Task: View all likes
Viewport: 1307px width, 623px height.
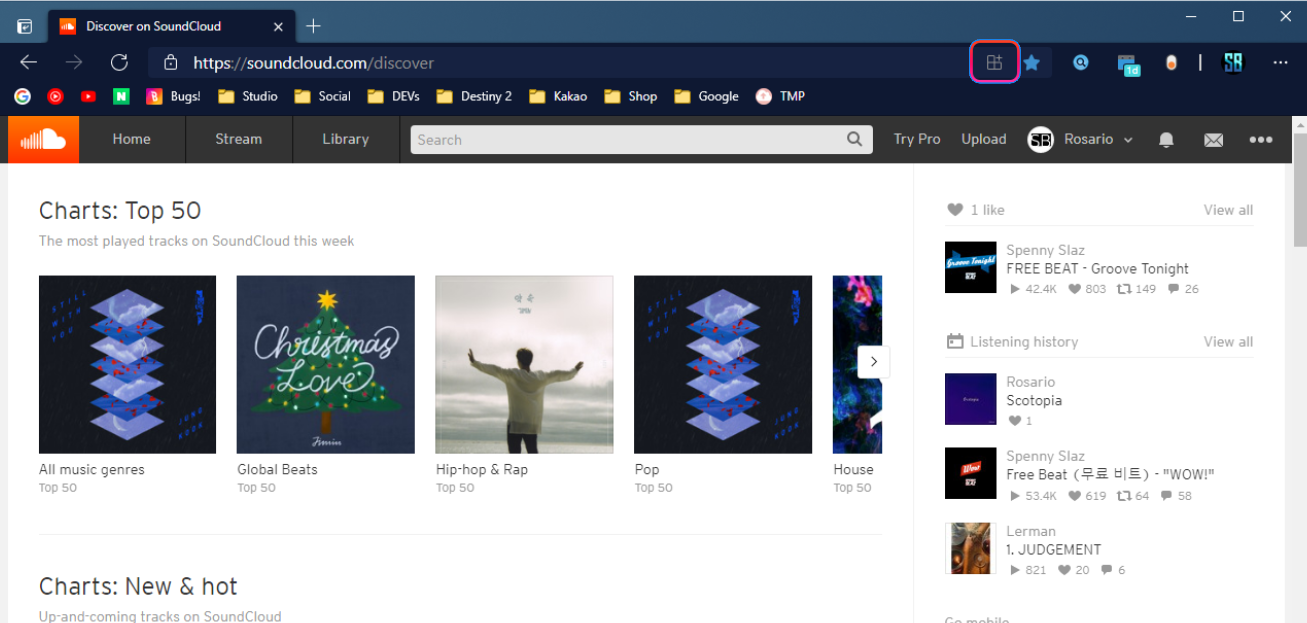Action: [x=1228, y=210]
